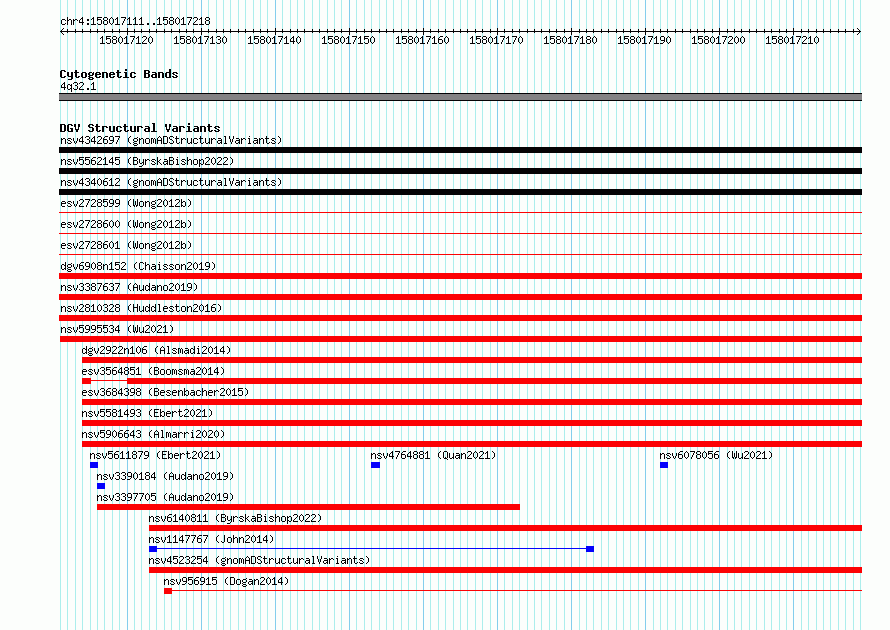Click the dgv6908n152 (Chaisson2019) label
Viewport: 890px width, 630px height.
click(138, 266)
